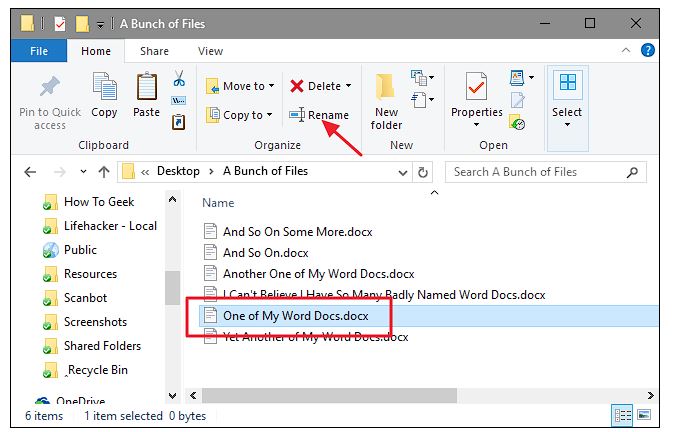Switch to Large icons view in status bar
The height and width of the screenshot is (432, 674).
[x=643, y=415]
